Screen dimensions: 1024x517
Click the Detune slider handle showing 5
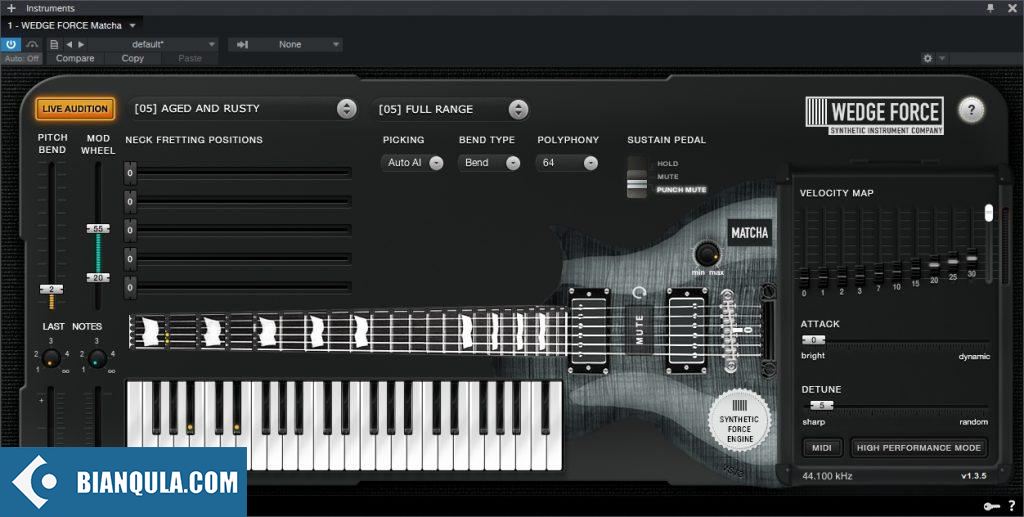tap(822, 405)
